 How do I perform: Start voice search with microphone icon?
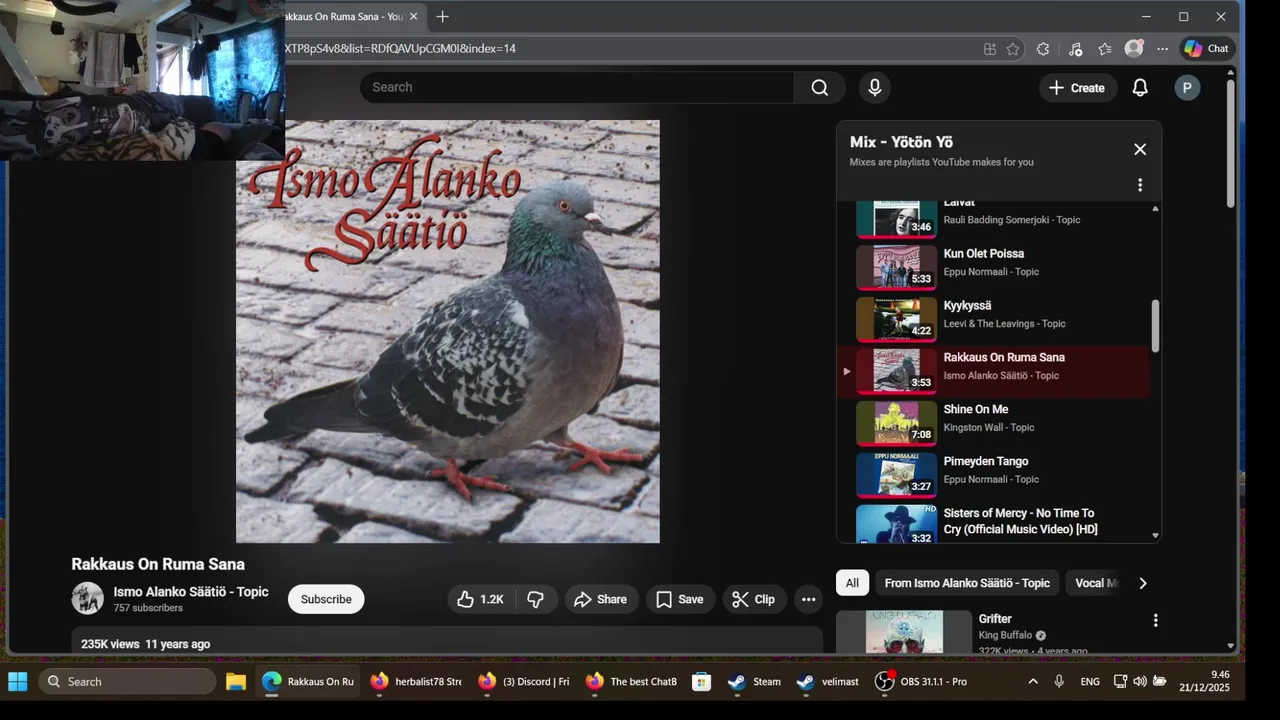click(875, 87)
